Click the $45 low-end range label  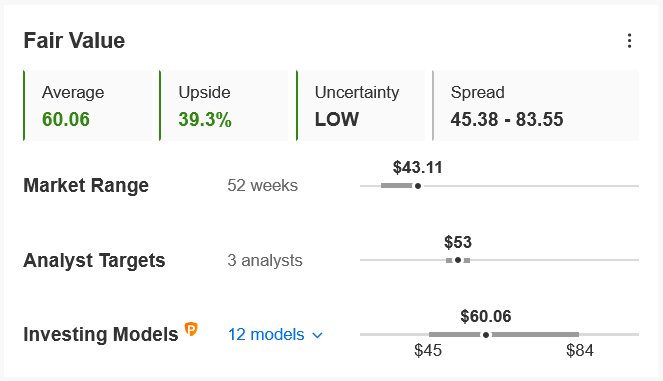[x=428, y=350]
